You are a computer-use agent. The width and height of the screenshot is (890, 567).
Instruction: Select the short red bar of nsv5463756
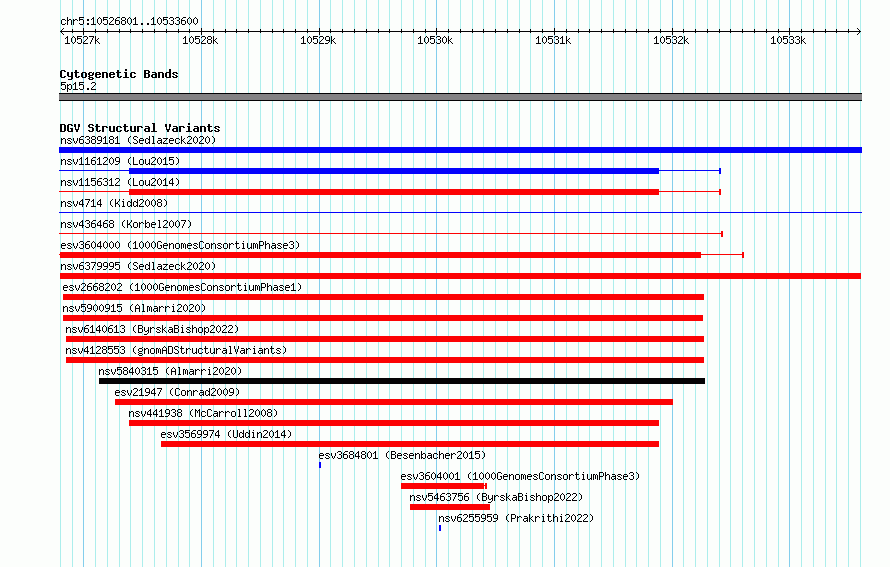point(450,507)
